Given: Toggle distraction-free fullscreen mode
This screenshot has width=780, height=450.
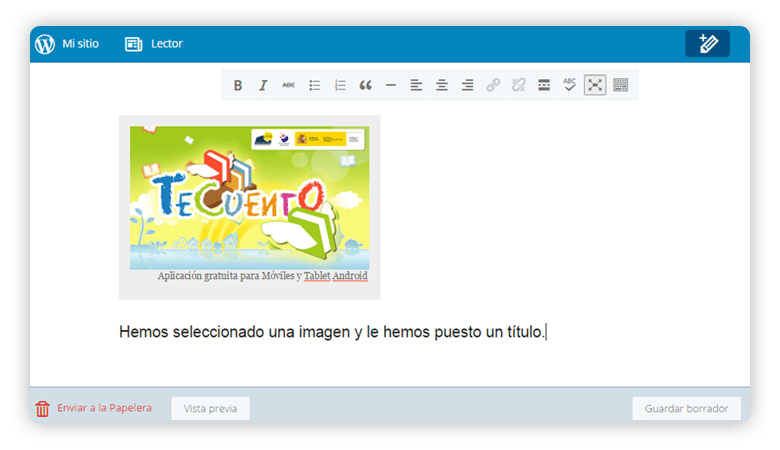Looking at the screenshot, I should click(x=595, y=86).
